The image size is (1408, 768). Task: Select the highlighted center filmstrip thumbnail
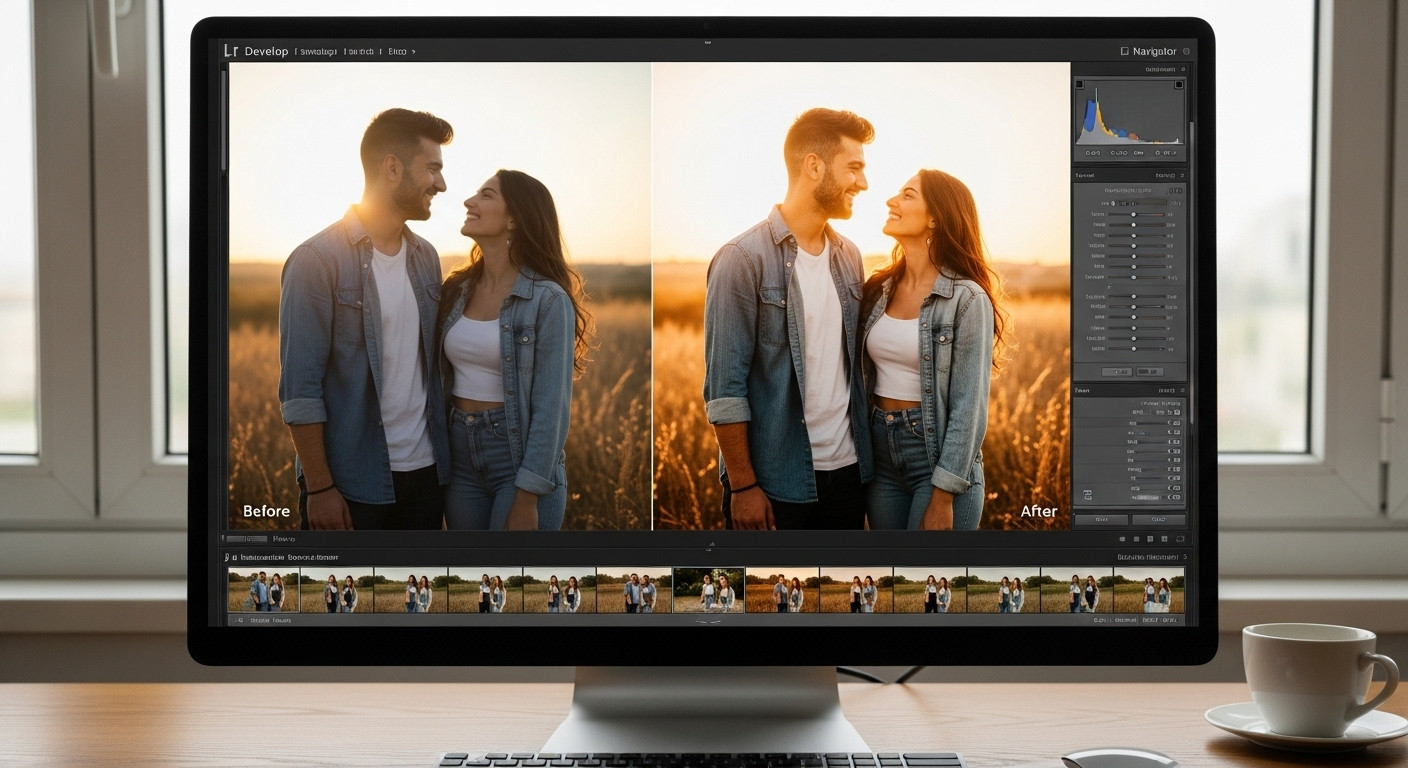pyautogui.click(x=709, y=590)
